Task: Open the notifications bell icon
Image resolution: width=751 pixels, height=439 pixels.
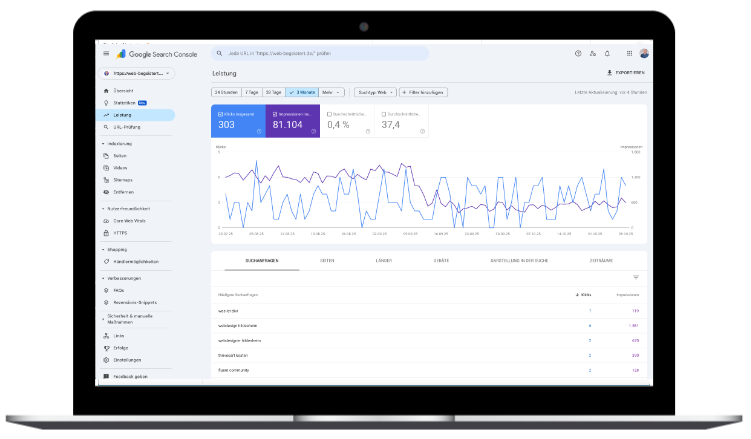Action: (626, 53)
